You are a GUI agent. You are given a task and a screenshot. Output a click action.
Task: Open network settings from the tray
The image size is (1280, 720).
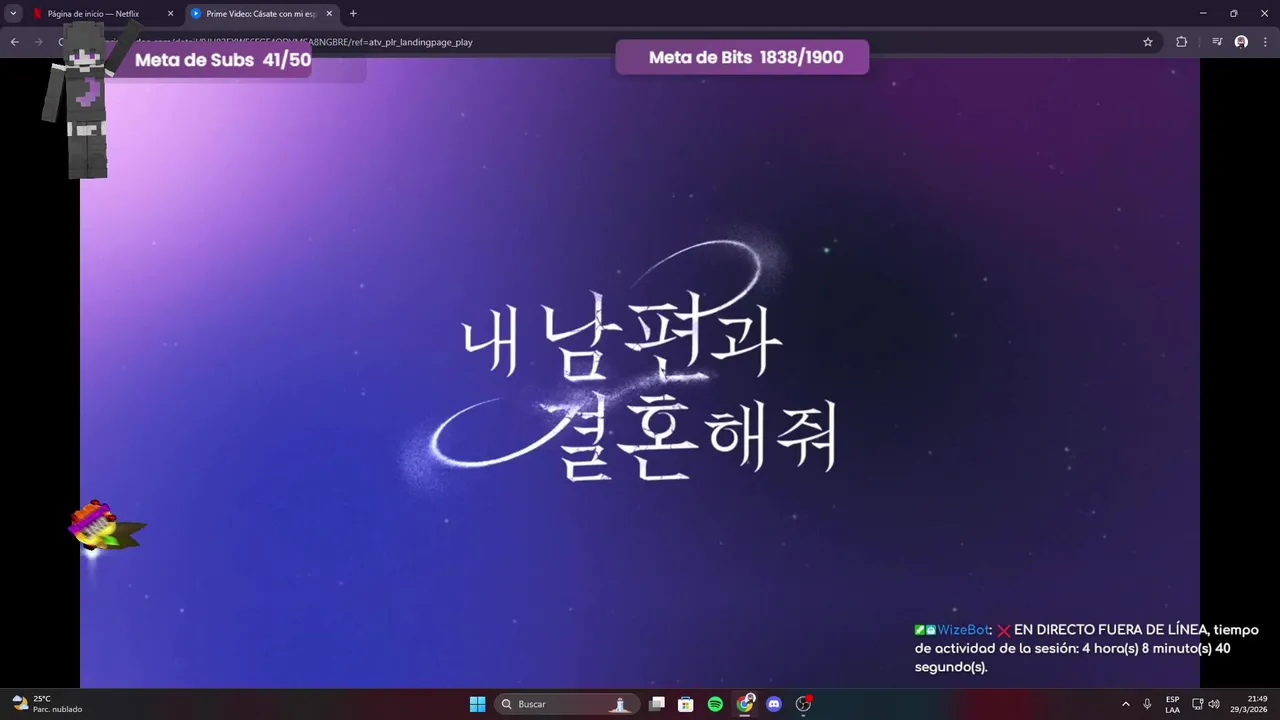(x=1198, y=704)
